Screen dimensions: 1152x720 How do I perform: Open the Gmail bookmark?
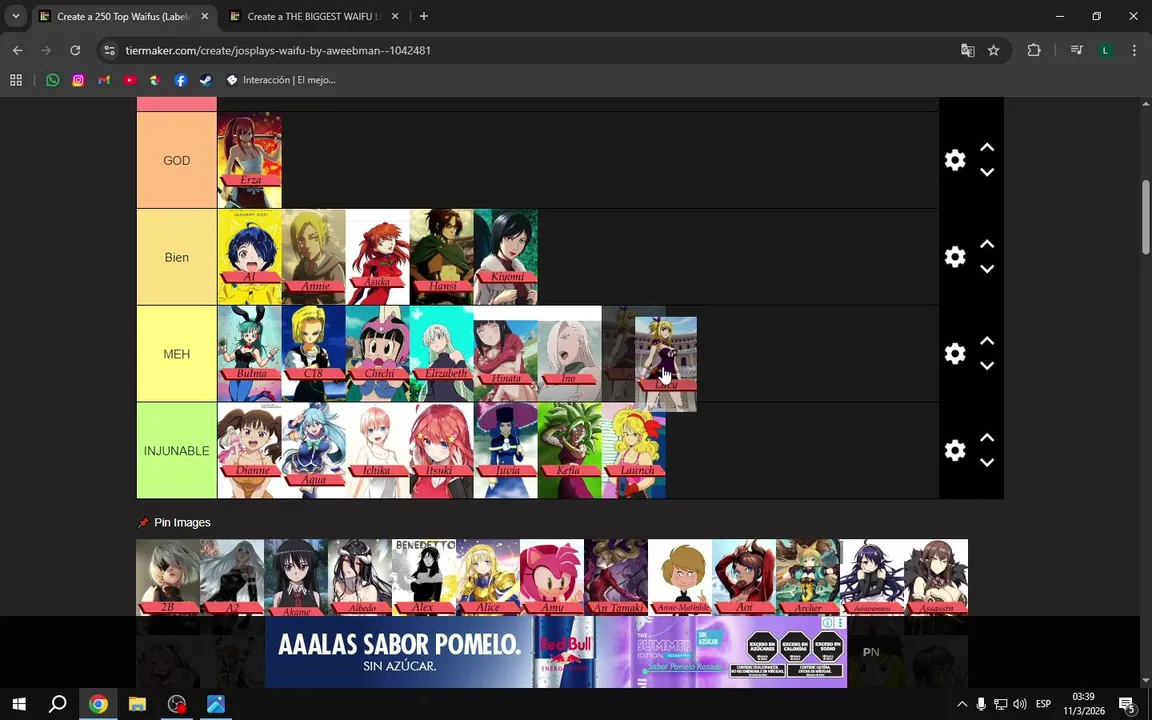(104, 80)
